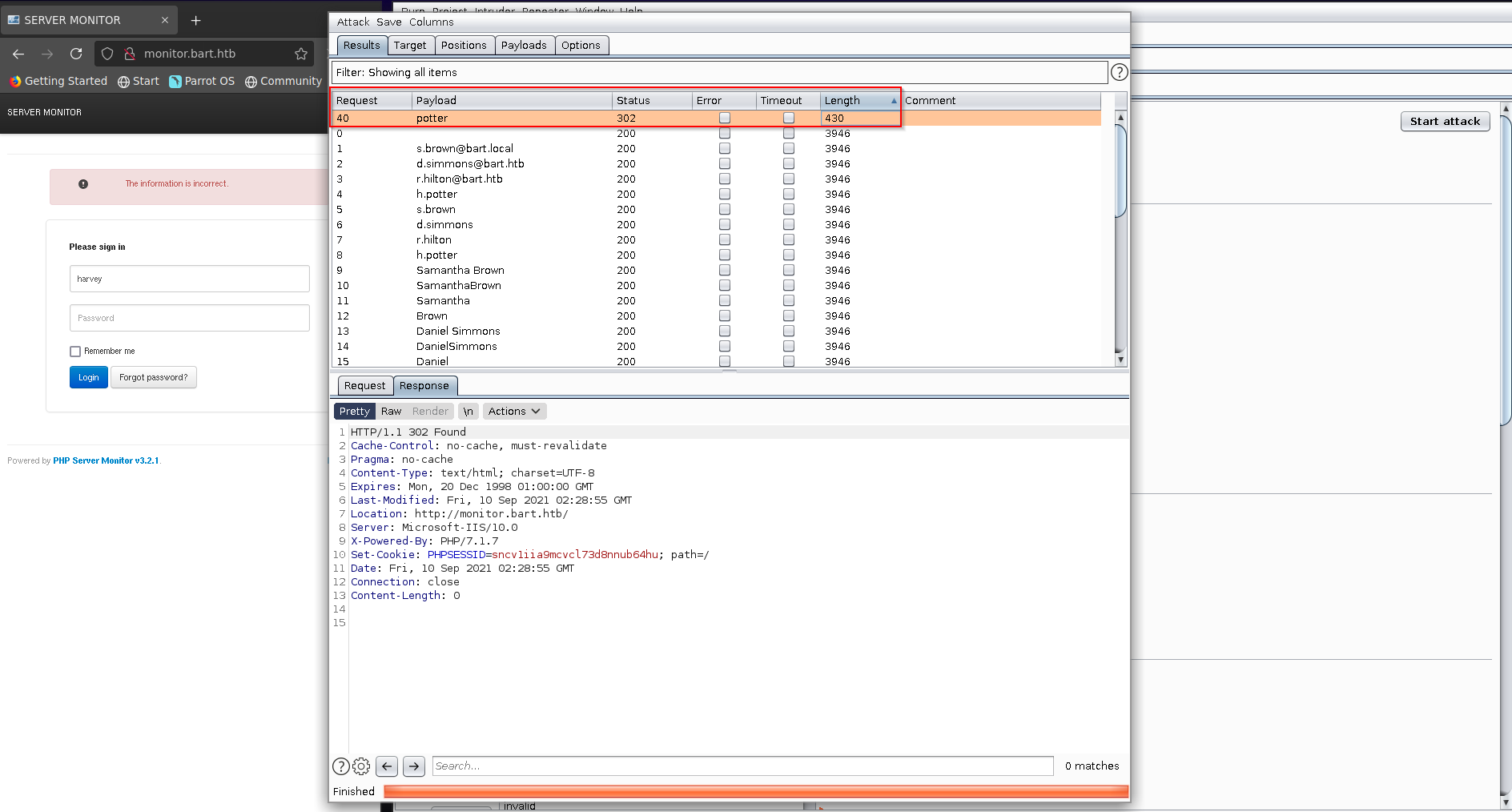Click the Finished attack progress bar

click(x=756, y=792)
